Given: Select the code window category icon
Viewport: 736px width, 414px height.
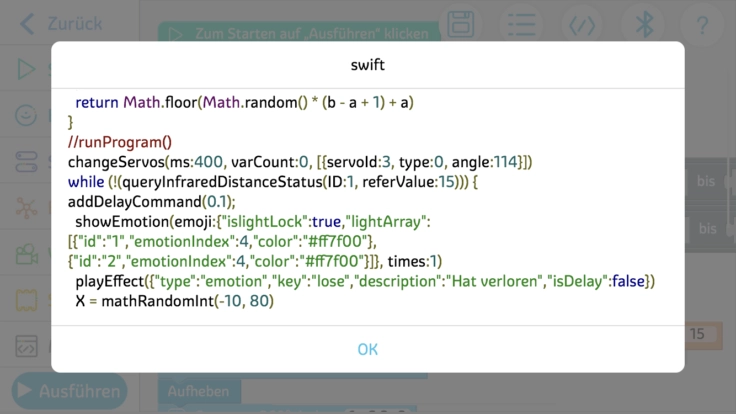Looking at the screenshot, I should (26, 346).
